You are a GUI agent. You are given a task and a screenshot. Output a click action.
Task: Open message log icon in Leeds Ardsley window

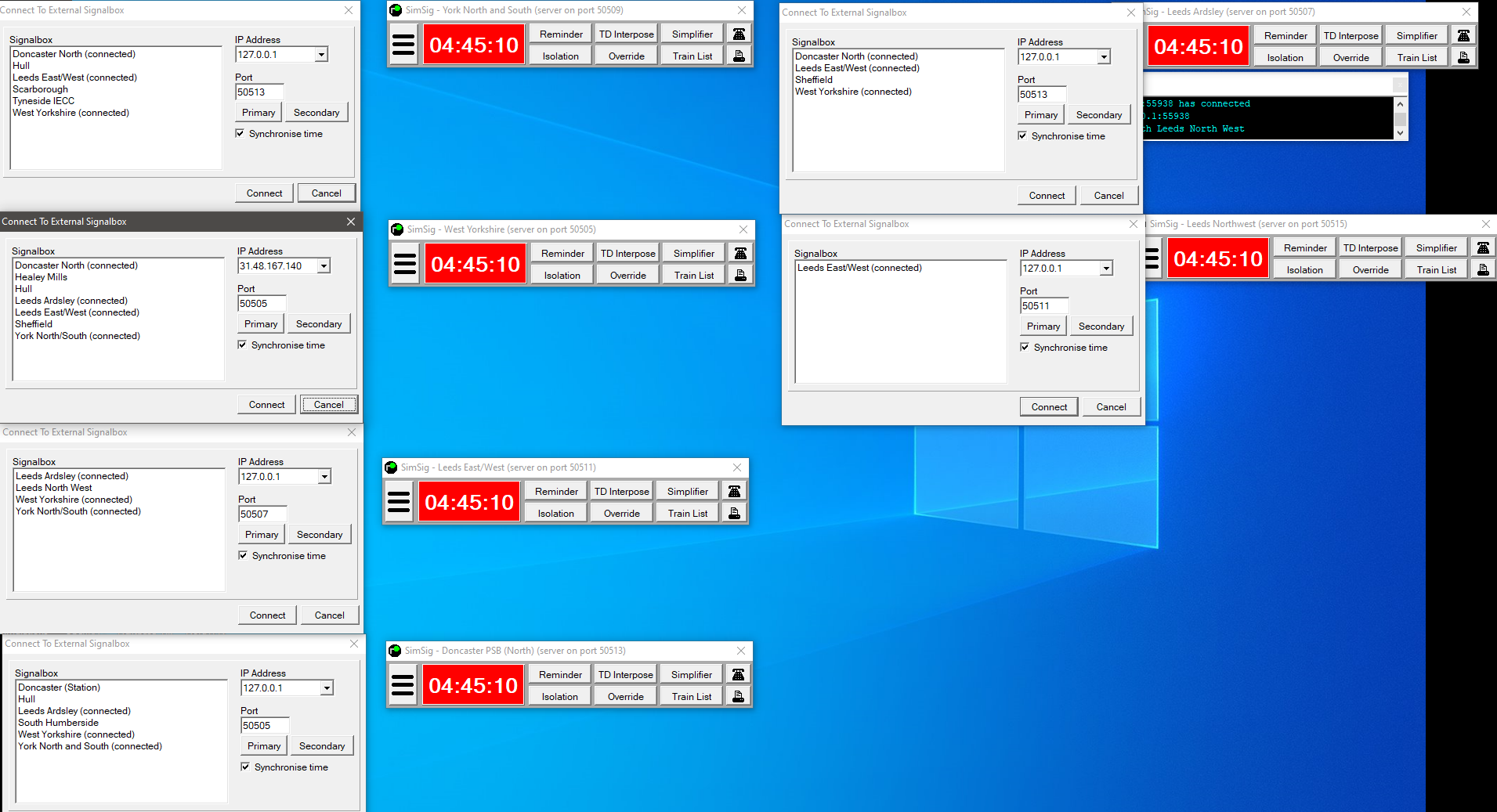click(x=1463, y=57)
